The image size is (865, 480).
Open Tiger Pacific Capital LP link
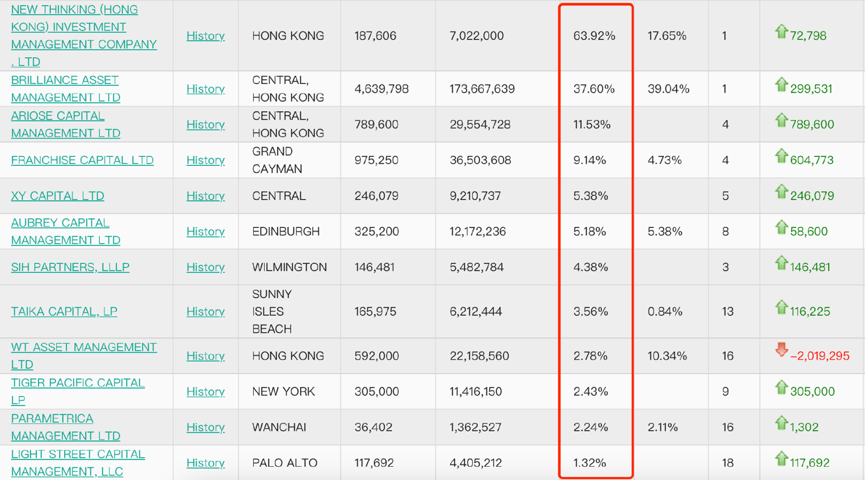pos(77,391)
